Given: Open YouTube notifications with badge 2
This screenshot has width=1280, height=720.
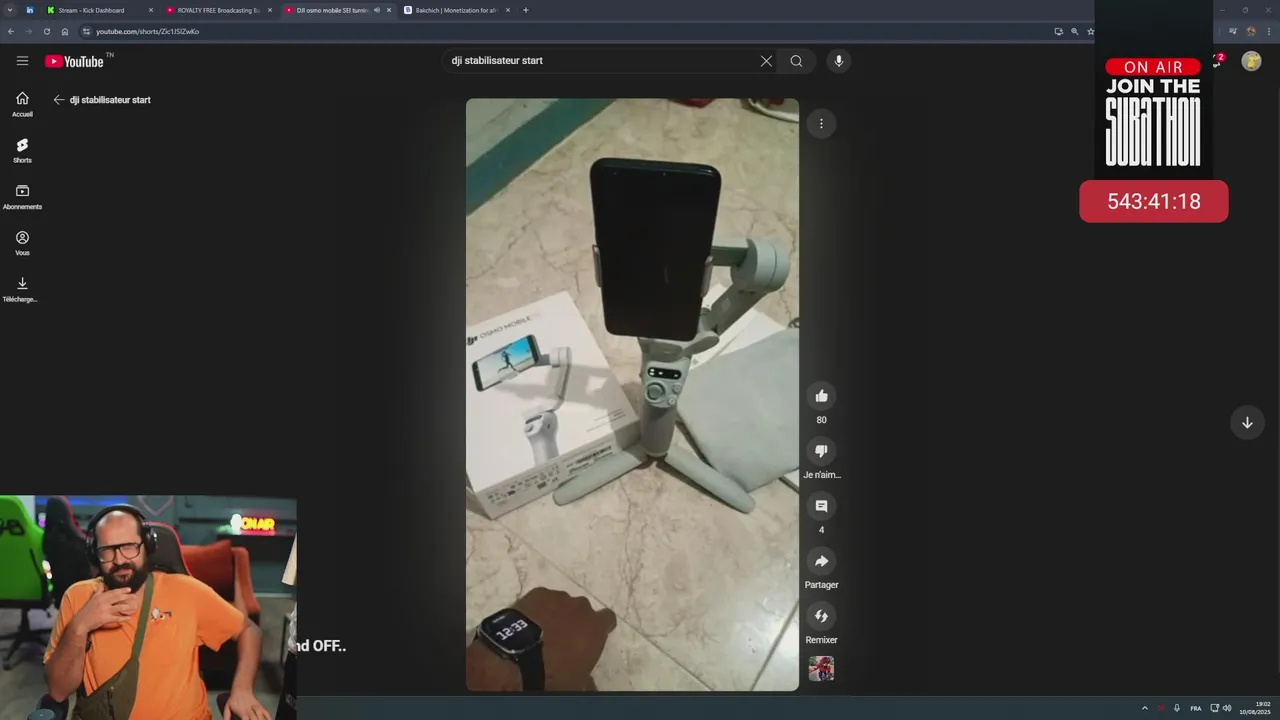Looking at the screenshot, I should pos(1217,61).
